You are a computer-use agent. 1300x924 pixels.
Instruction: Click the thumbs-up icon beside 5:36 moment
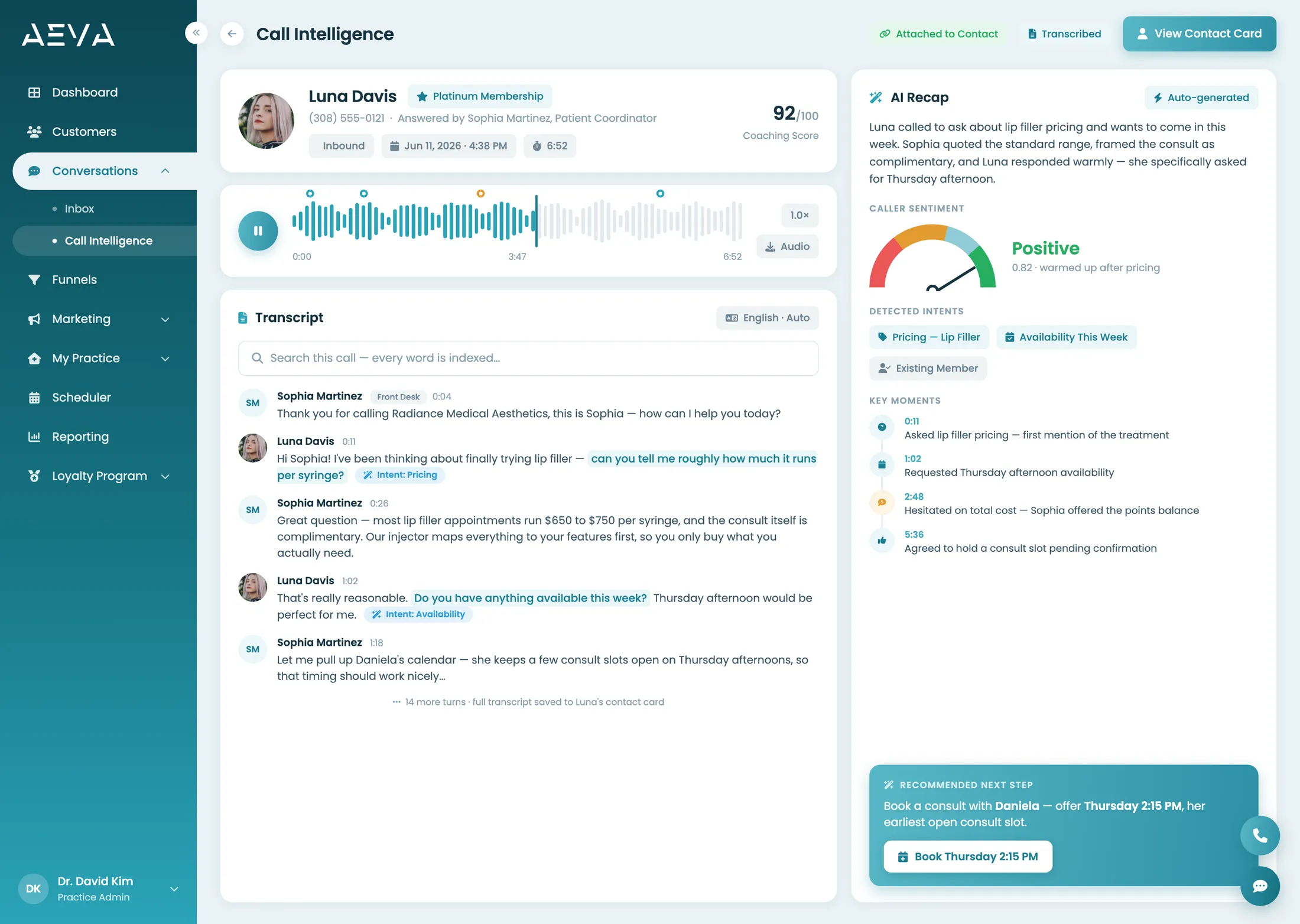tap(882, 541)
